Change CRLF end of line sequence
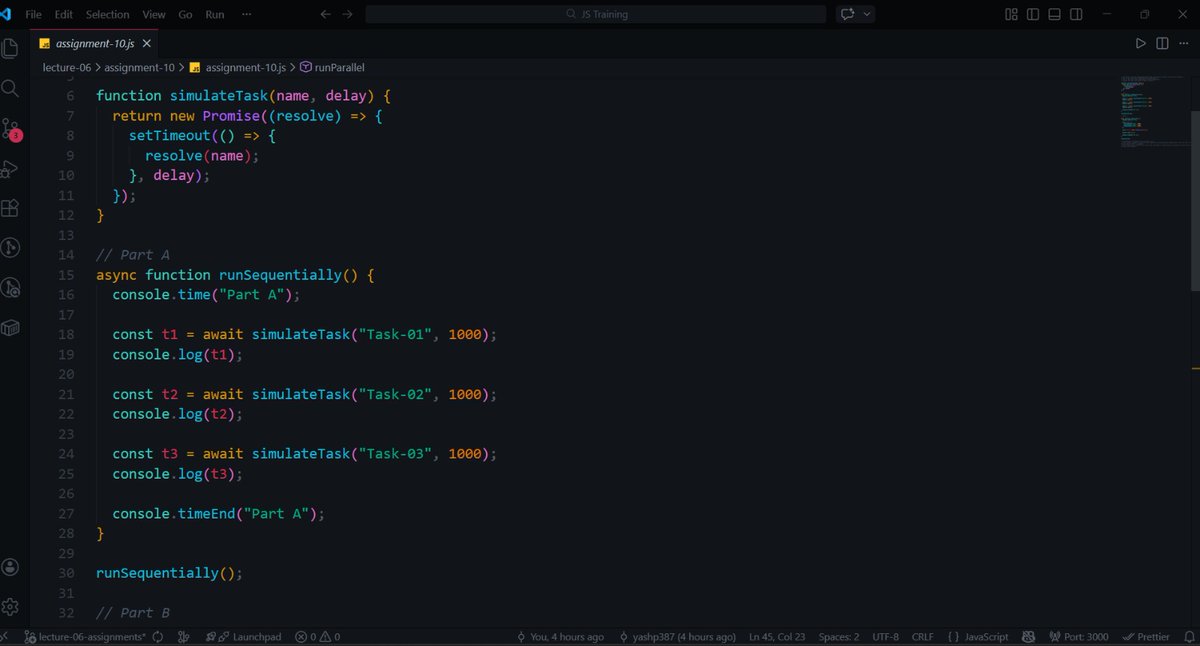This screenshot has width=1200, height=646. [922, 637]
